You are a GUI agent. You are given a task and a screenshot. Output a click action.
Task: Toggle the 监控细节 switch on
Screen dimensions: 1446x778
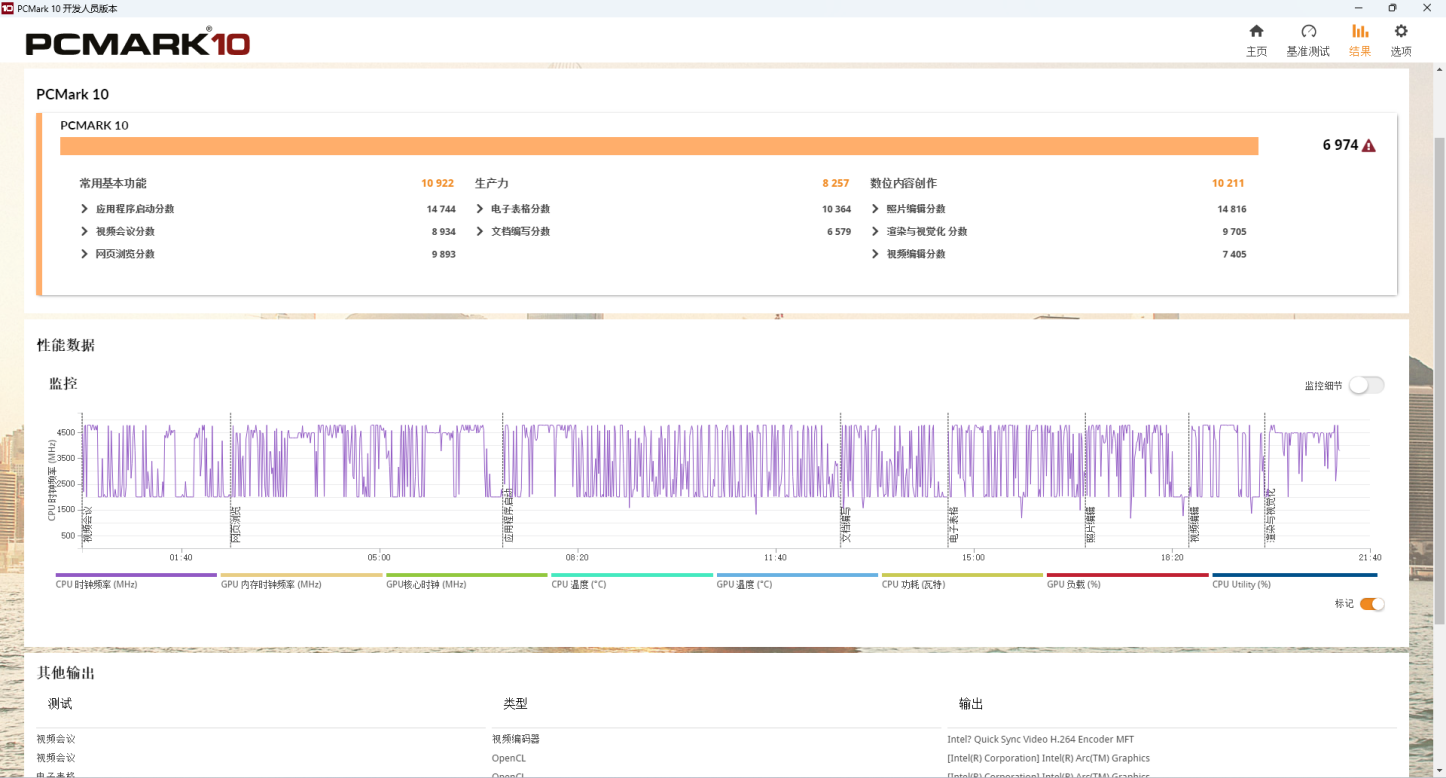tap(1366, 385)
